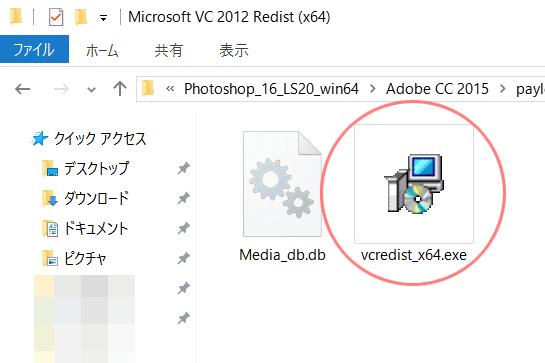Open the recent locations dropdown chevron
Image resolution: width=545 pixels, height=363 pixels.
(x=91, y=90)
